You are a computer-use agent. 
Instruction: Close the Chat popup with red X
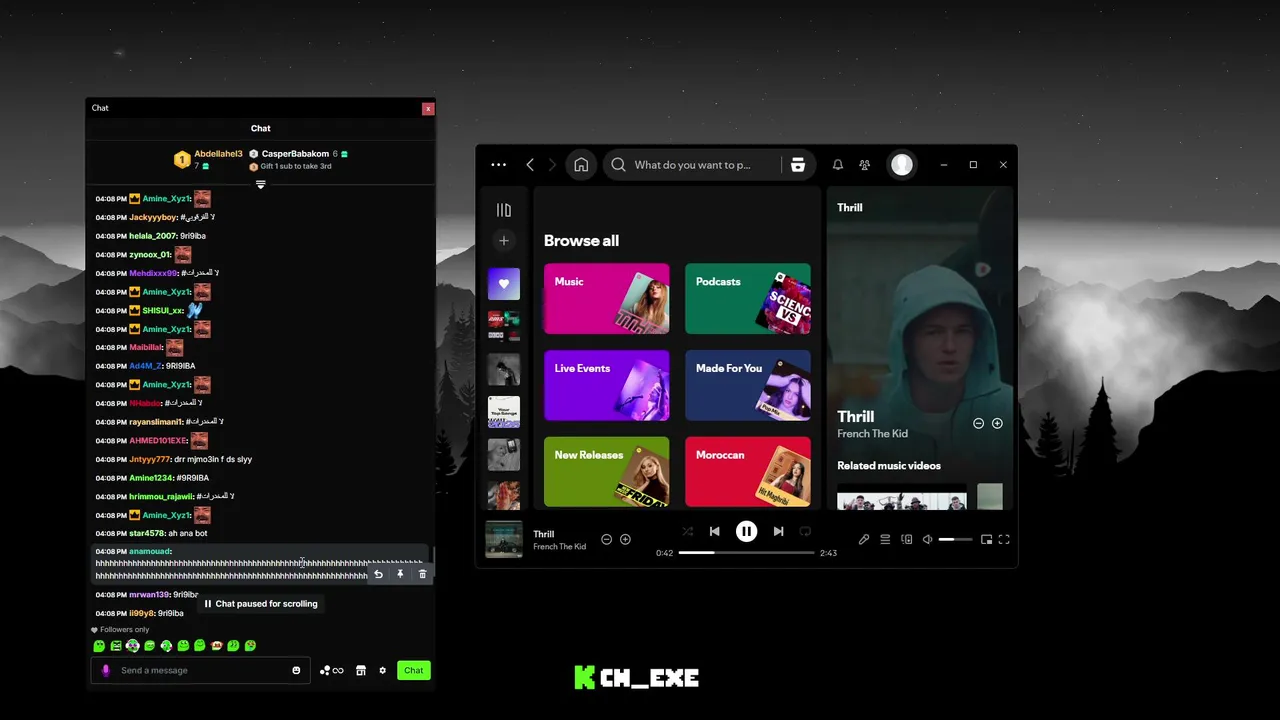[428, 108]
